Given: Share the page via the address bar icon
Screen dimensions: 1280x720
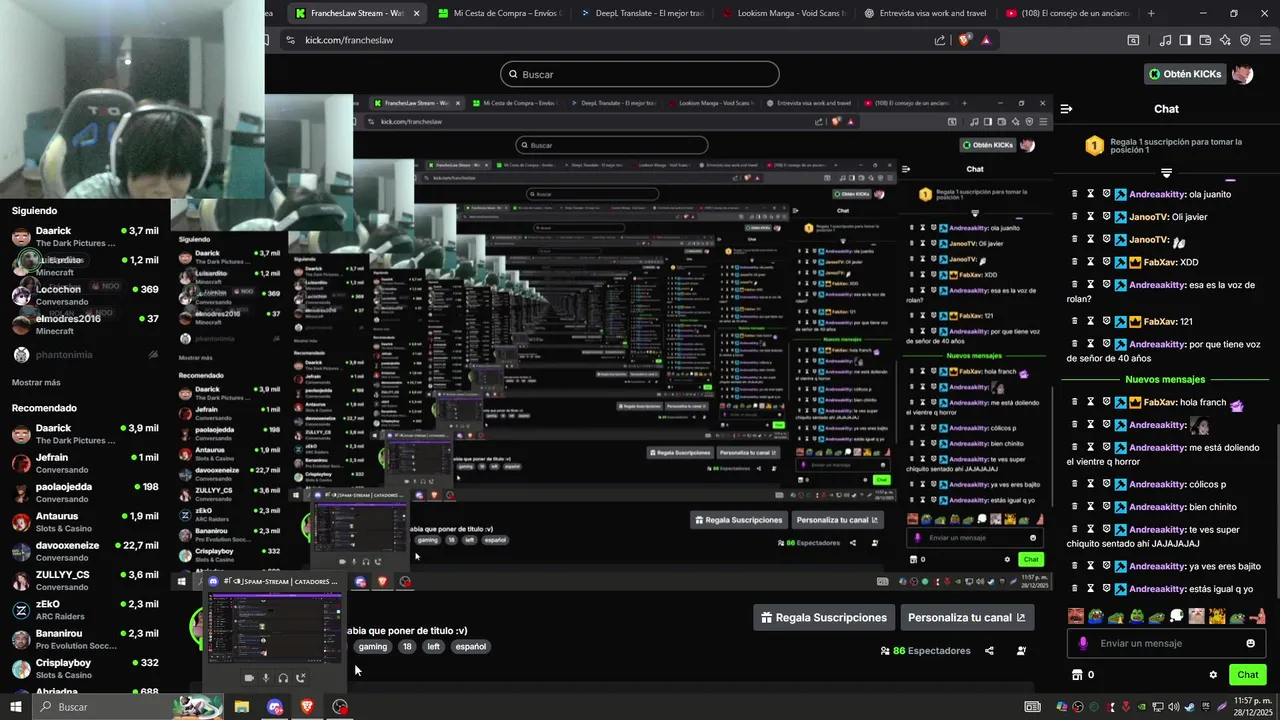Looking at the screenshot, I should tap(940, 40).
